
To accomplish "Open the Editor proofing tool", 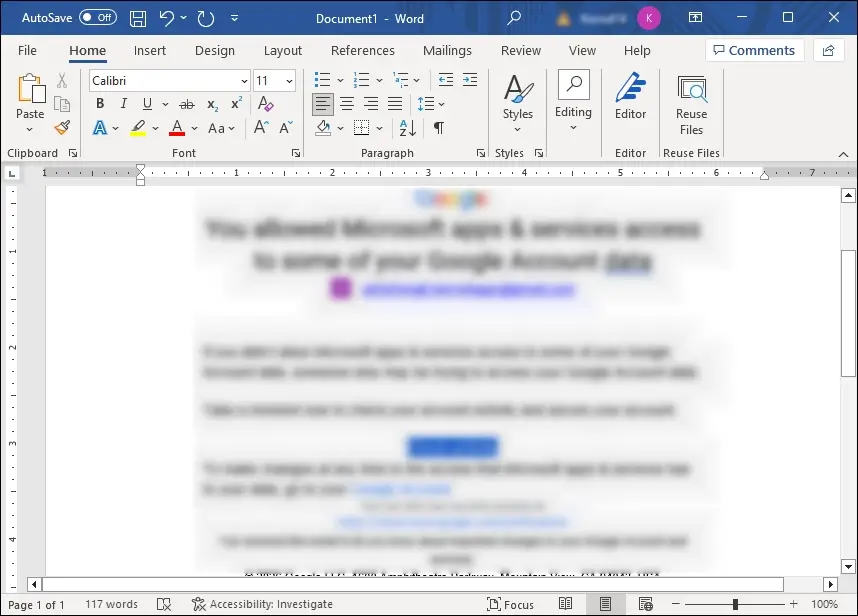I will pos(630,96).
